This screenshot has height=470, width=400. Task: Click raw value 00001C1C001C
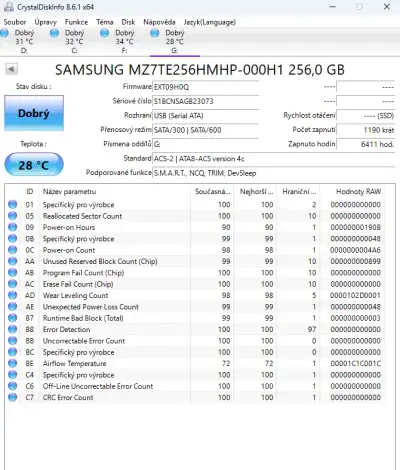tap(355, 363)
